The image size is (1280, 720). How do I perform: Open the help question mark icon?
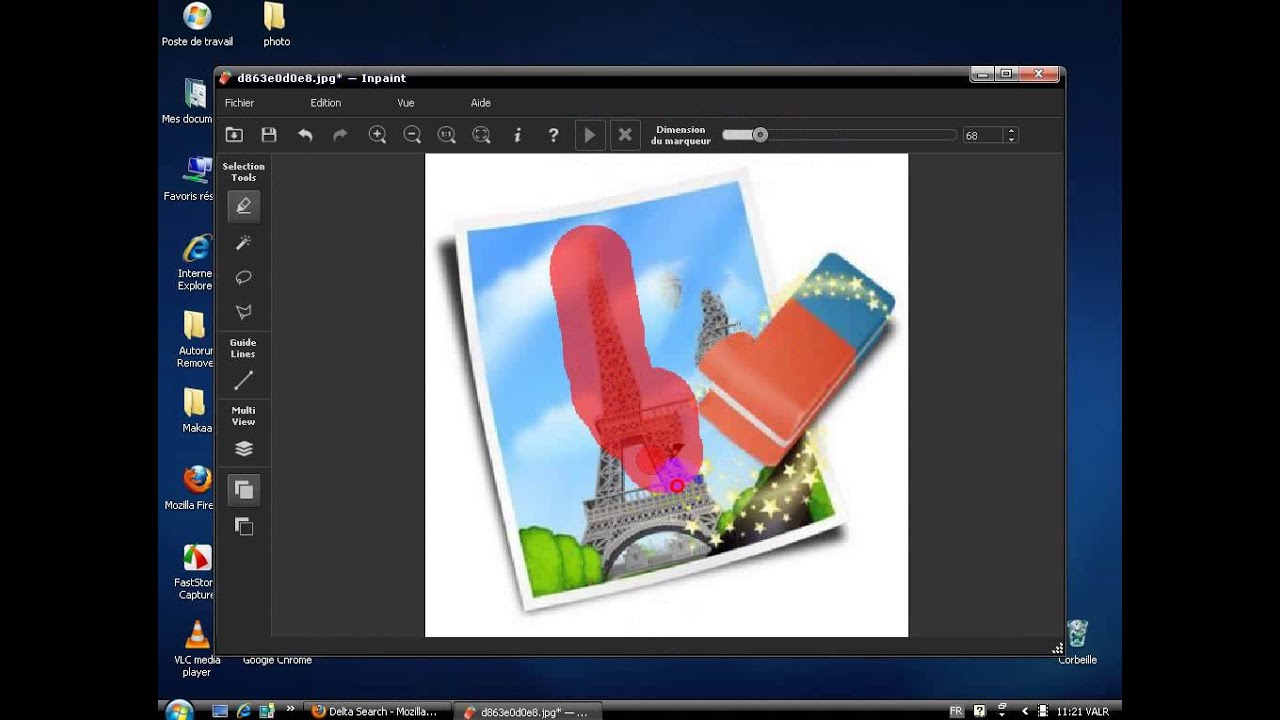553,135
